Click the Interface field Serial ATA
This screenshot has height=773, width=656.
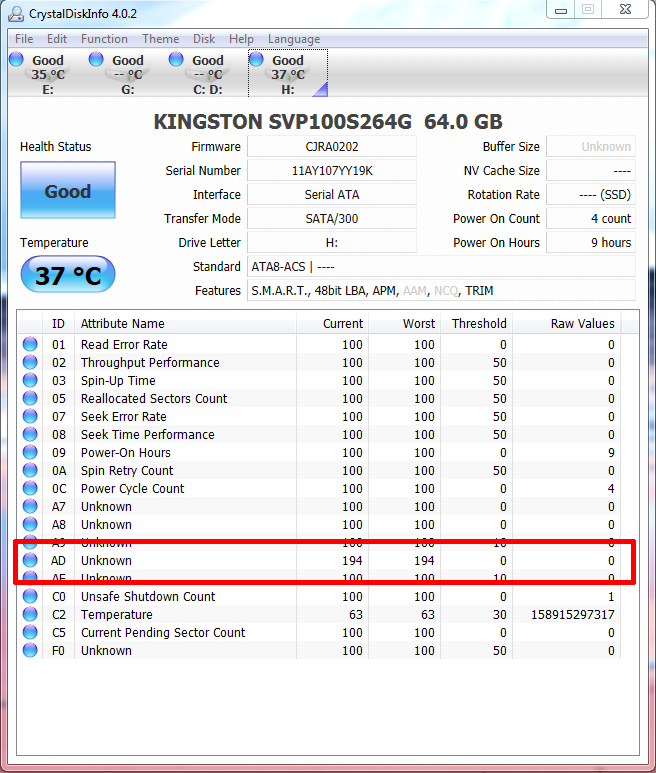coord(332,195)
